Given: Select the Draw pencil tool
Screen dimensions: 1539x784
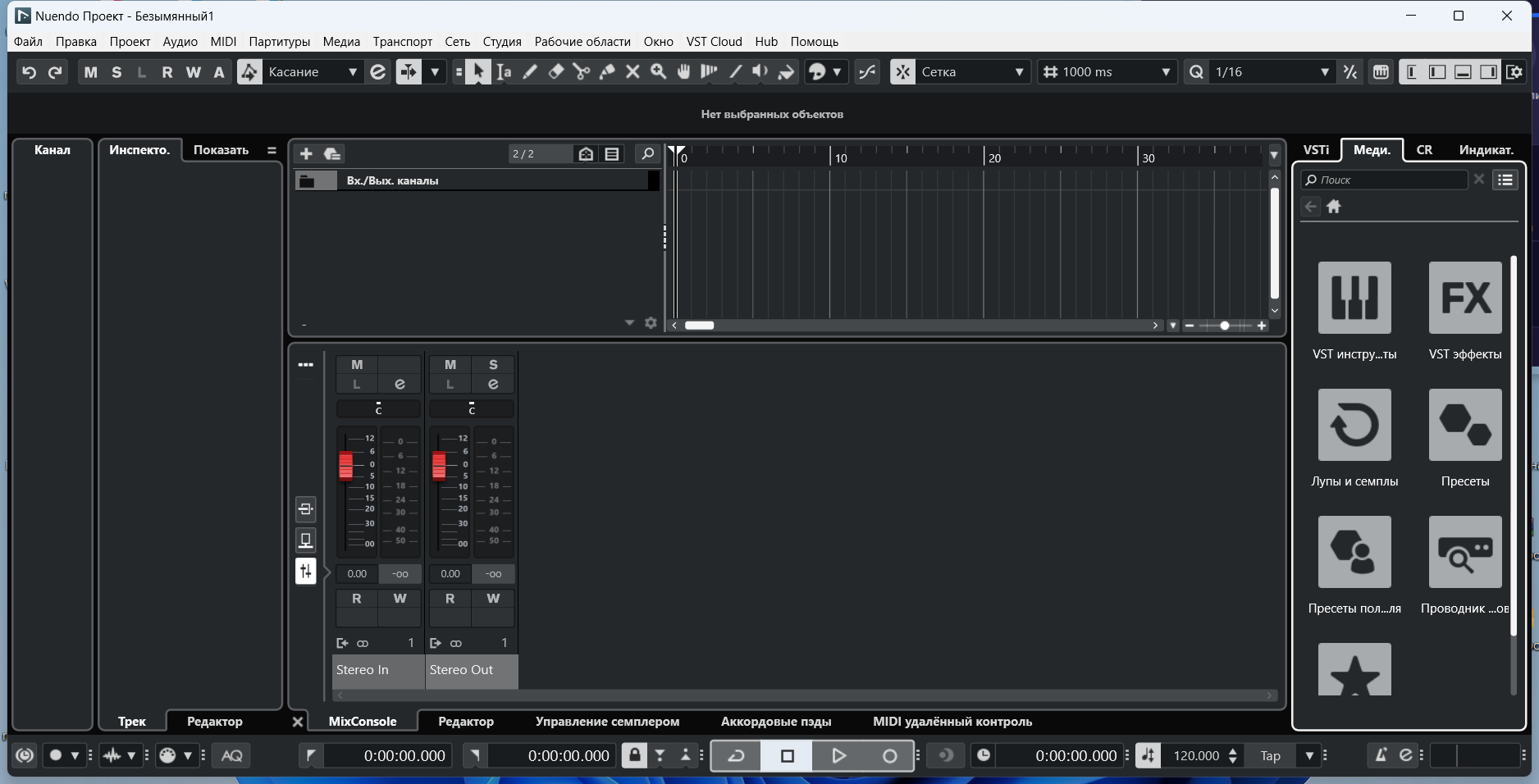Looking at the screenshot, I should coord(530,72).
